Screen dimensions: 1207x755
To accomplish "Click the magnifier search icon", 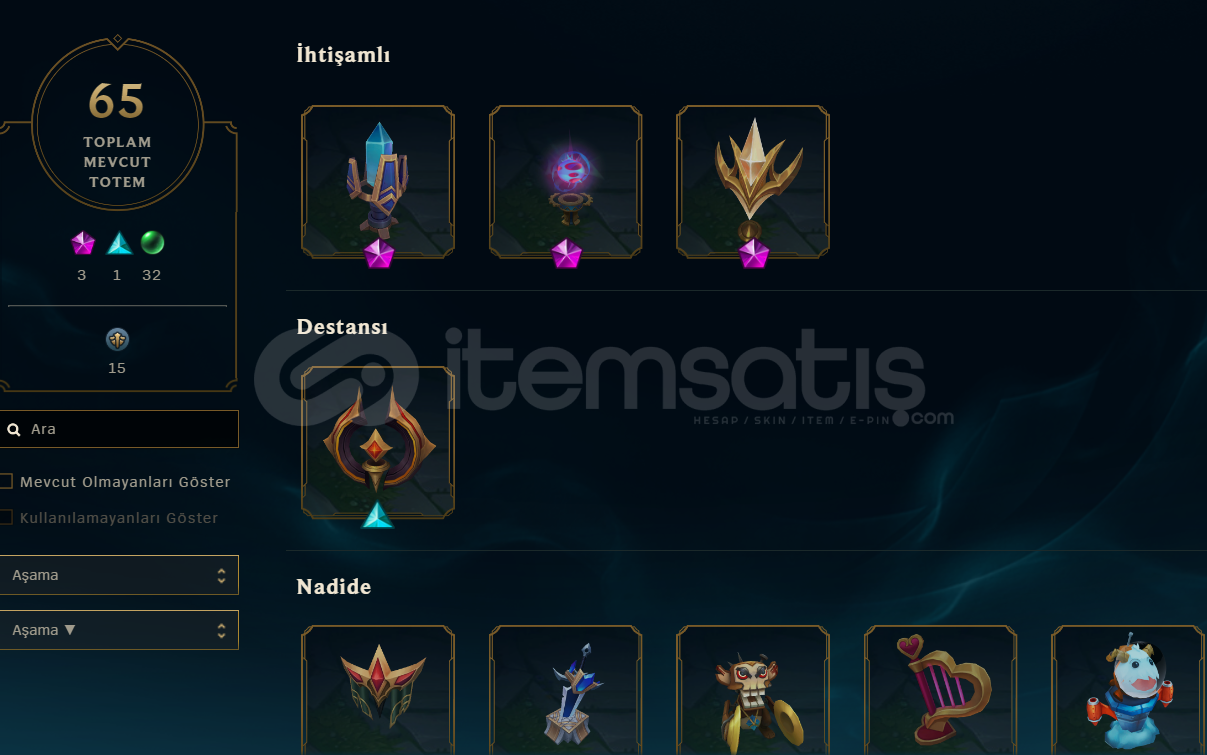I will tap(14, 429).
